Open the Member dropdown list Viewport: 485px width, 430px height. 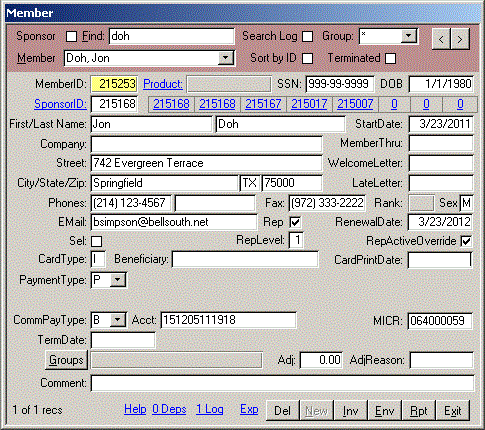(225, 58)
